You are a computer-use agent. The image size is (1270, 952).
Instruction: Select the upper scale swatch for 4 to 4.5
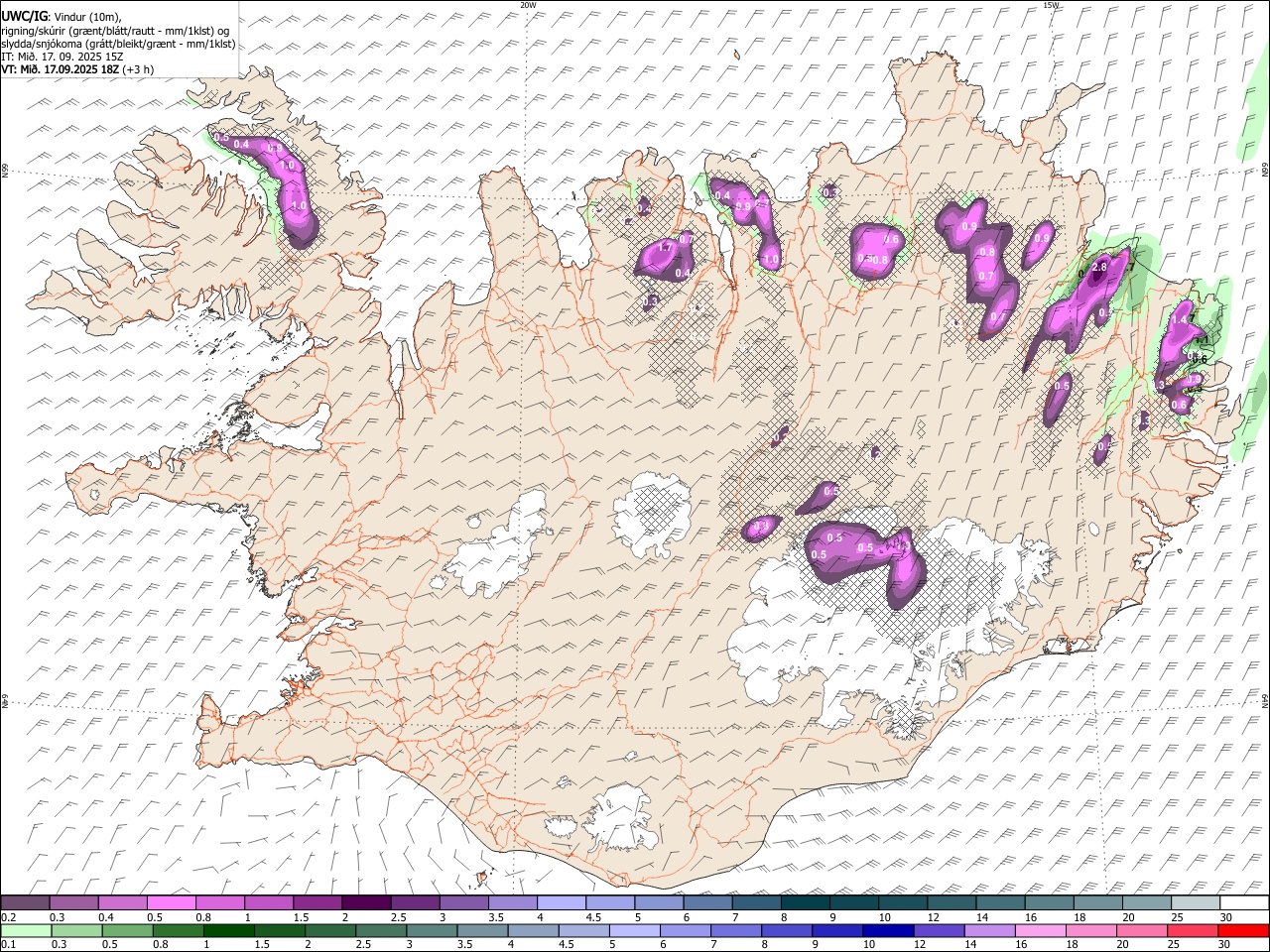tap(562, 902)
